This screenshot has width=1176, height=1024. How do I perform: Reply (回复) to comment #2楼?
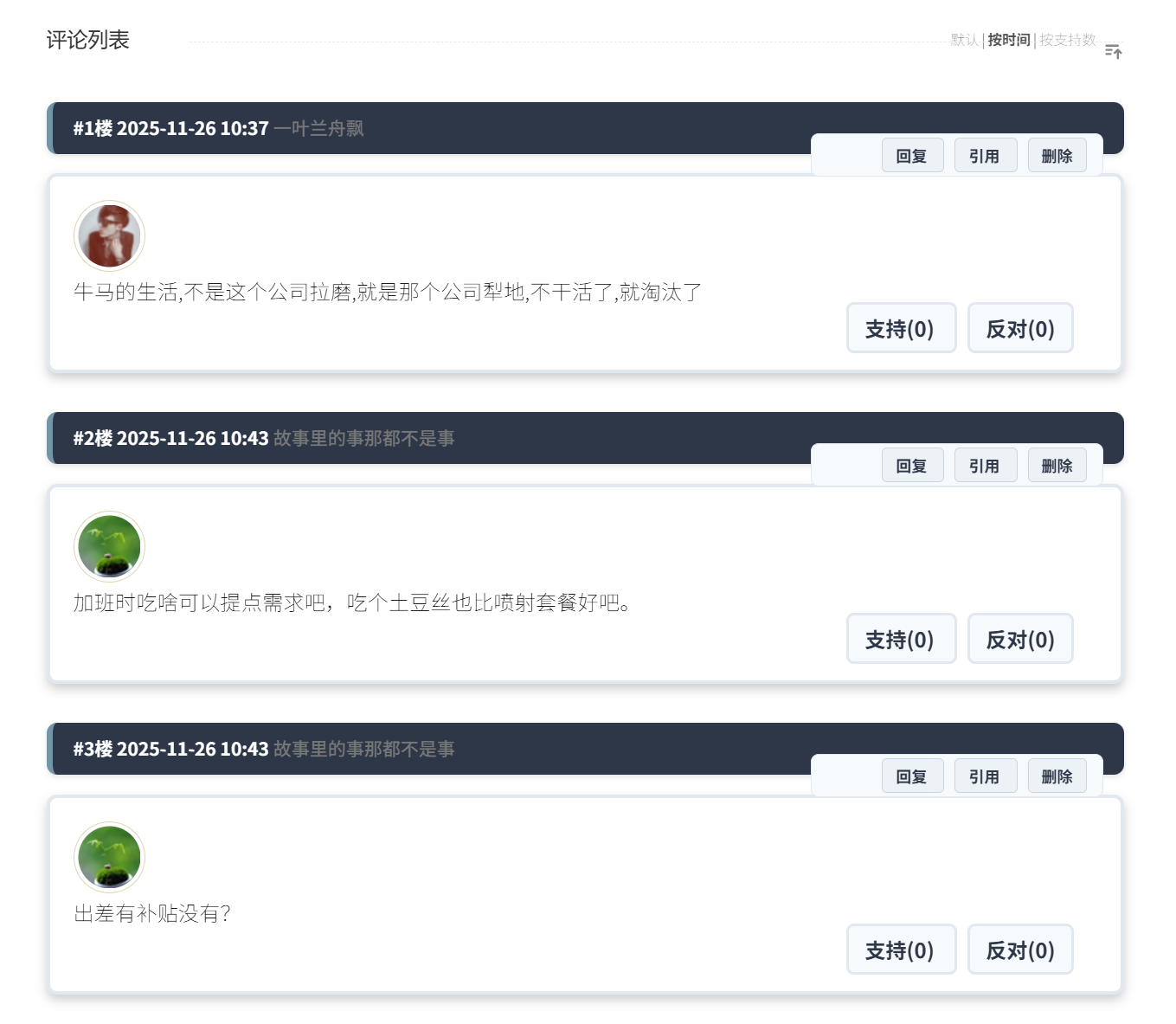tap(912, 466)
